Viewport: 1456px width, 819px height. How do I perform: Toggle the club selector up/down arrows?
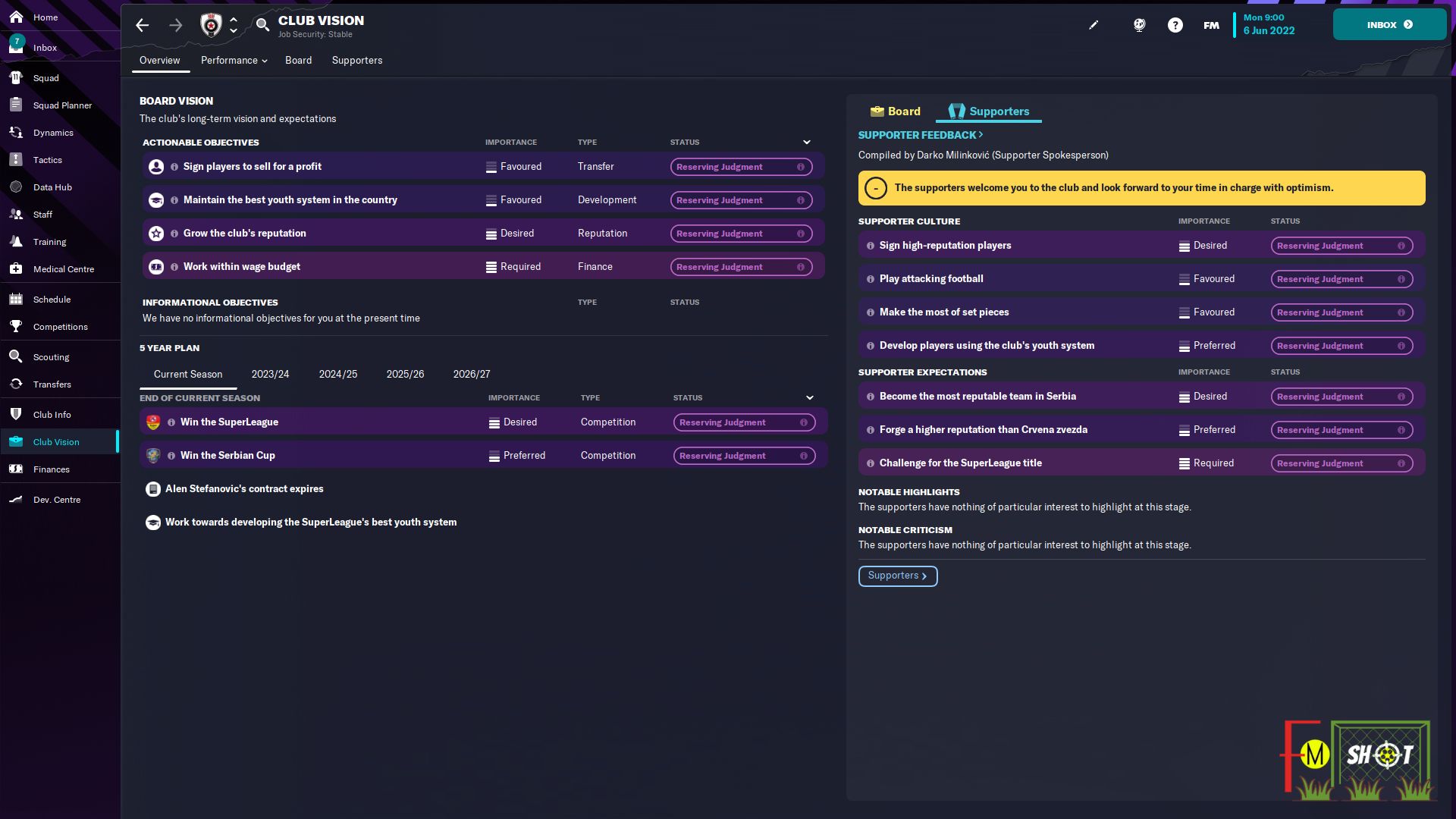234,25
